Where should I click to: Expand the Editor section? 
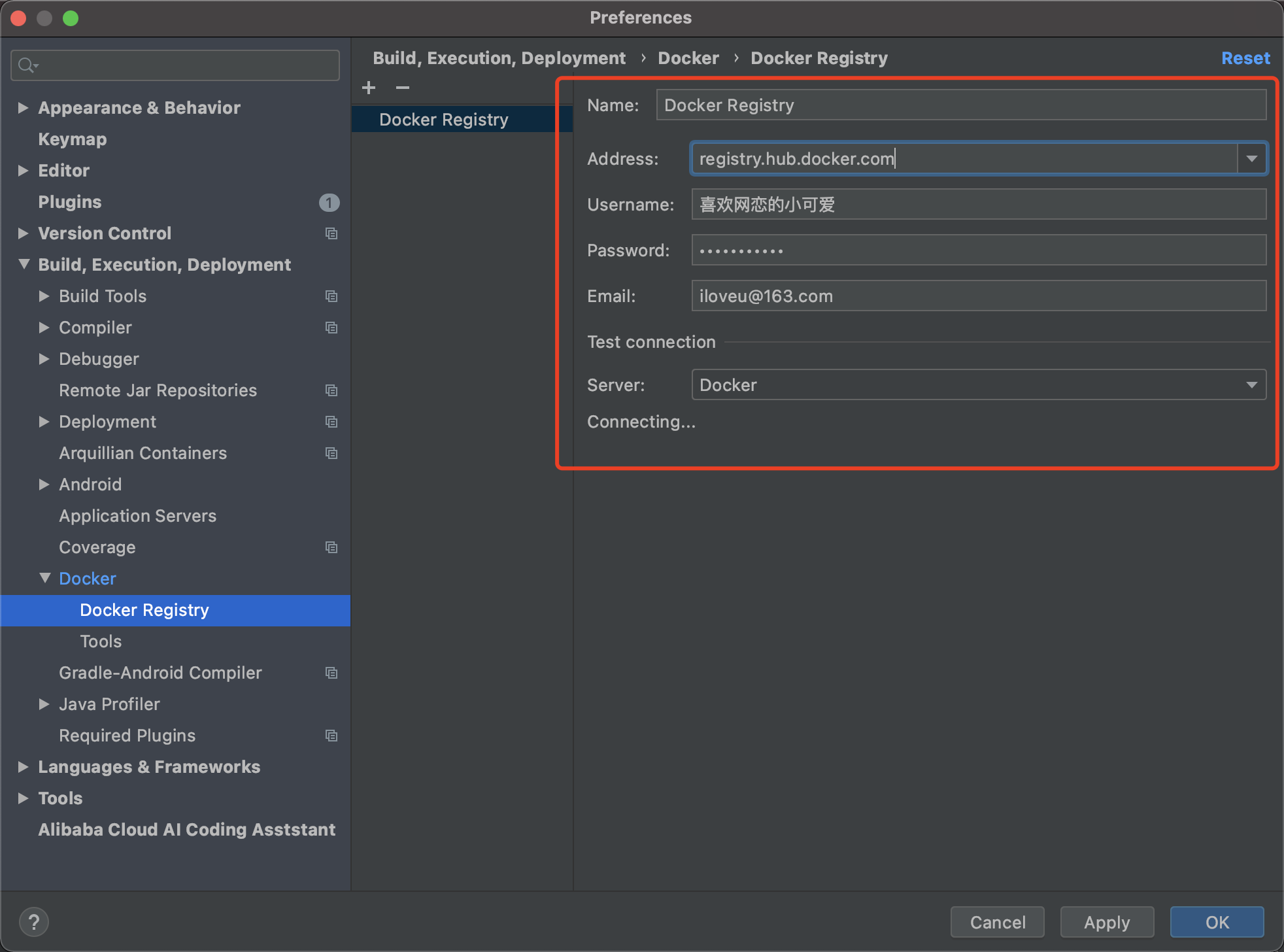coord(23,171)
